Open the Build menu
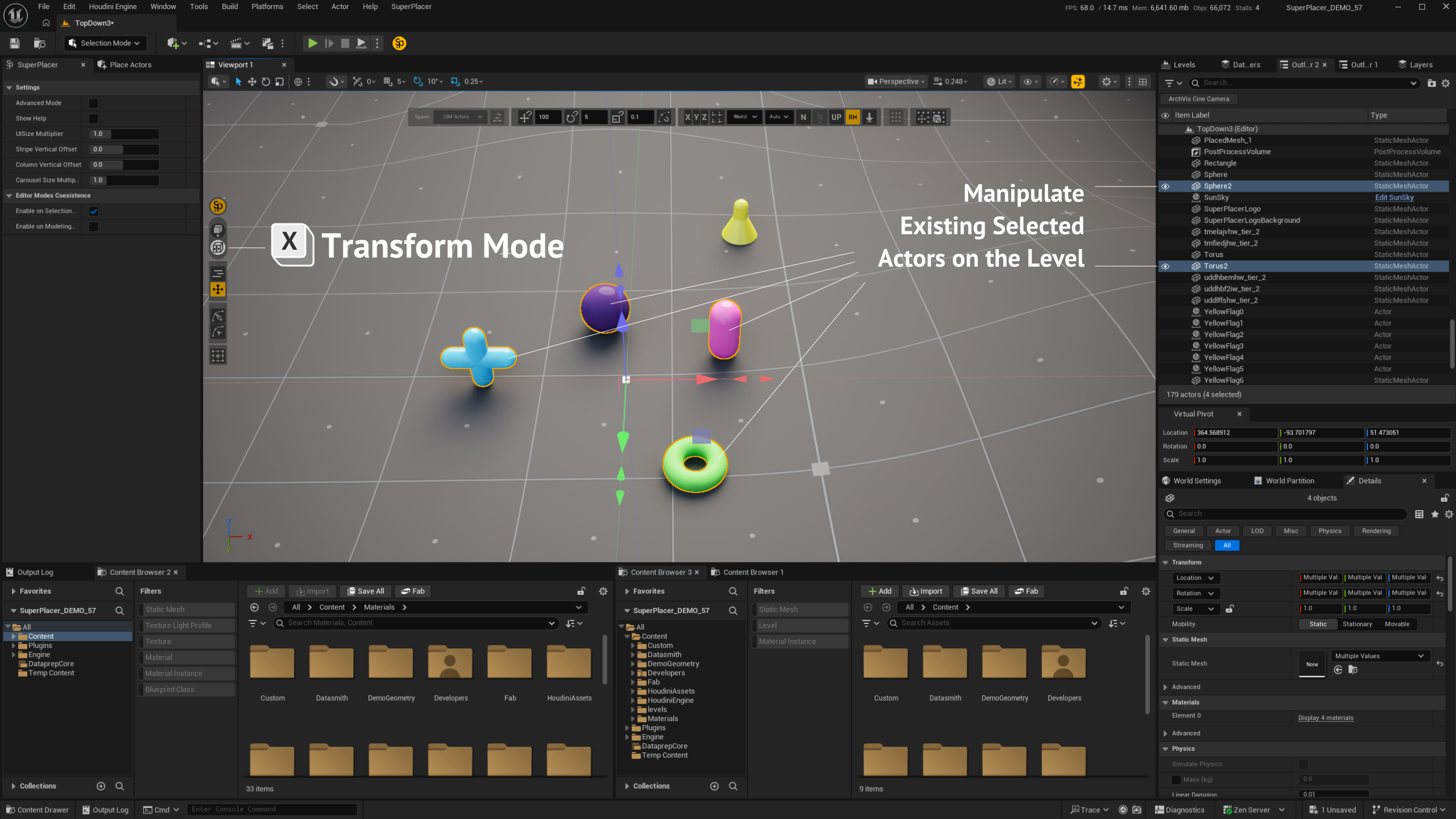This screenshot has width=1456, height=819. coord(230,7)
